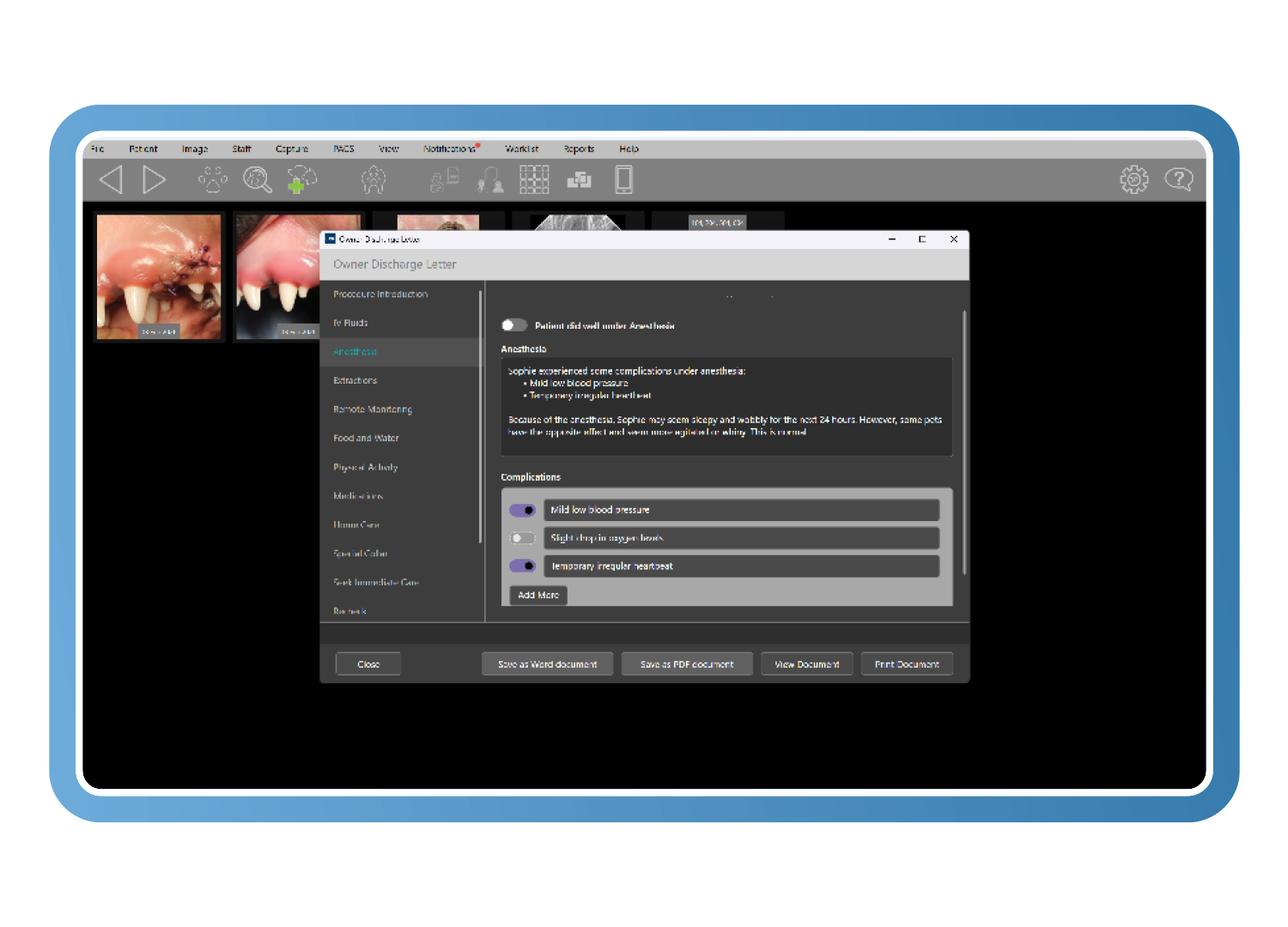Turn off Temporary irregular heartbeat toggle
The image size is (1288, 927).
click(x=522, y=566)
